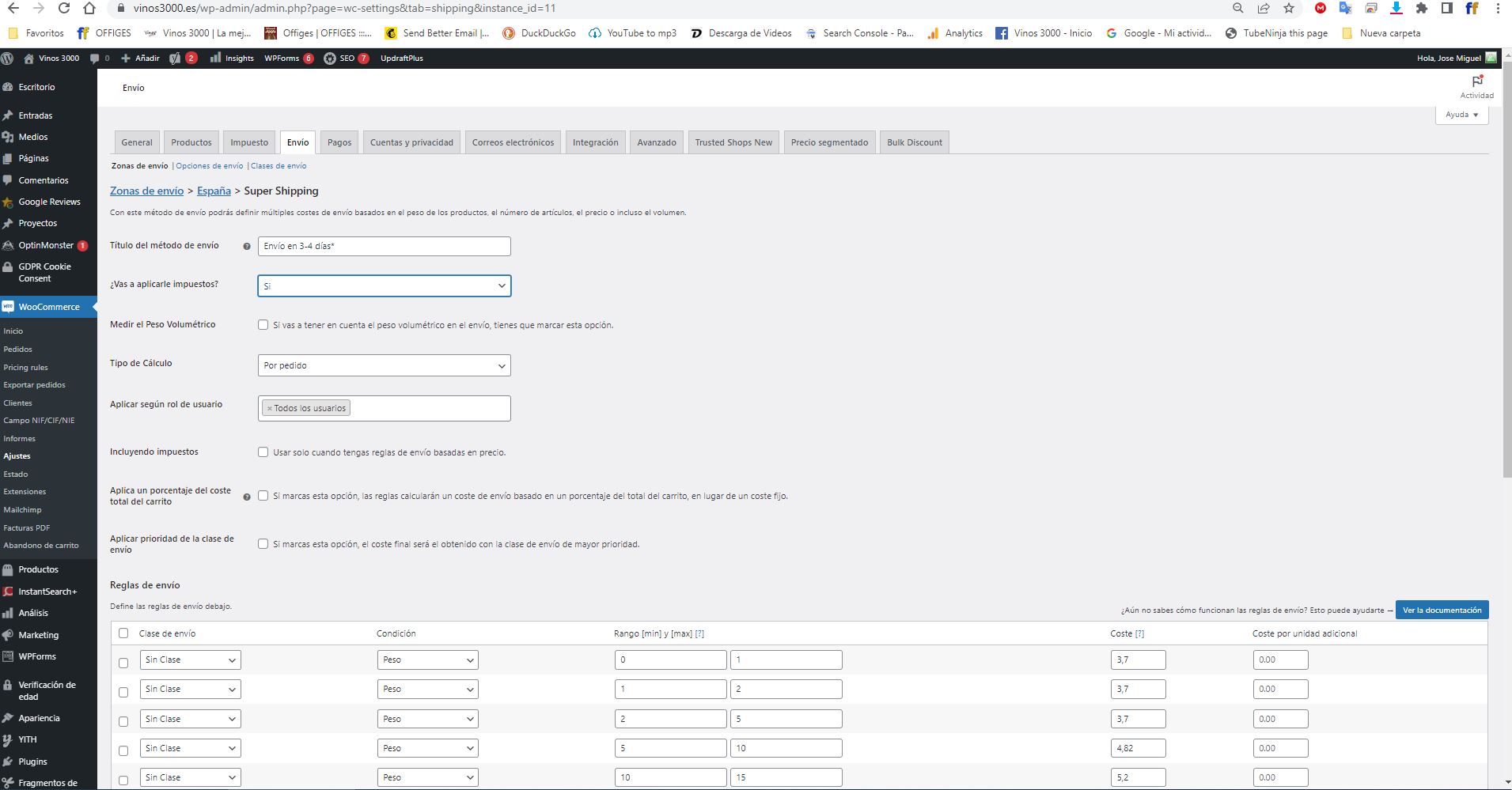This screenshot has height=790, width=1512.
Task: Open Peso condition dropdown in 0-1 row
Action: (x=428, y=660)
